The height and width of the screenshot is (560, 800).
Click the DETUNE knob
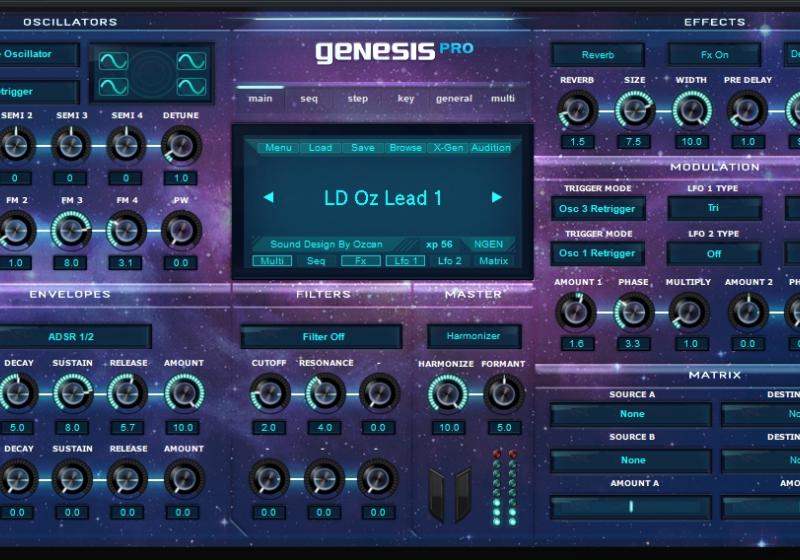(181, 146)
